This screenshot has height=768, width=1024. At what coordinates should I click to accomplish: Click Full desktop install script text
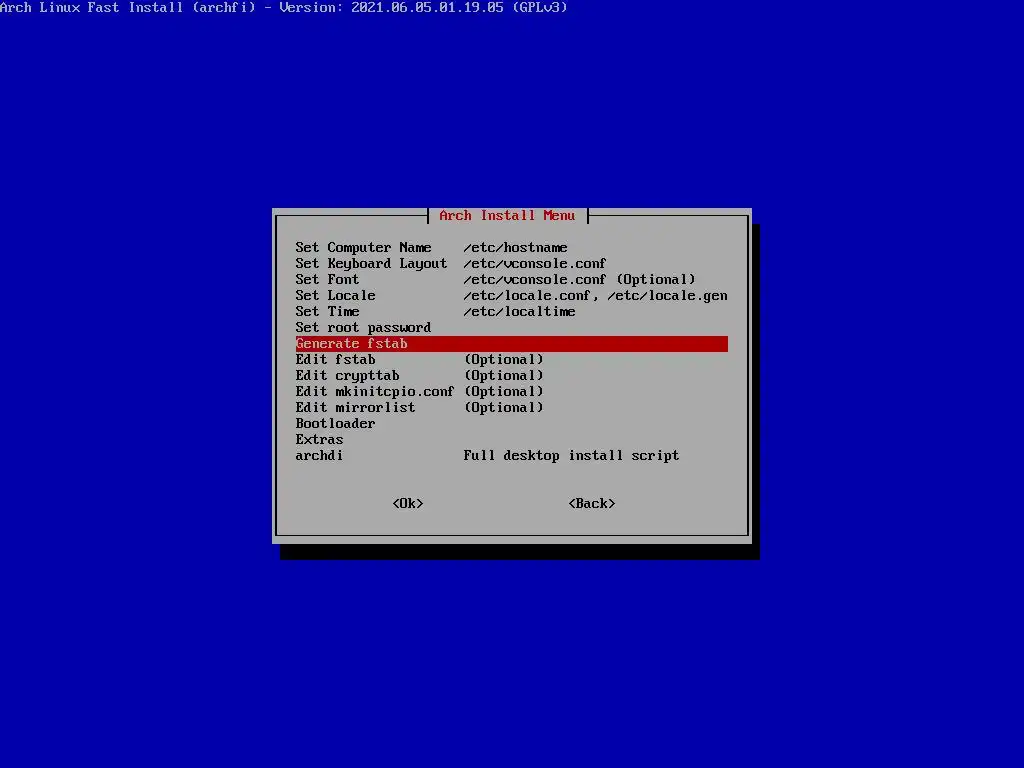tap(571, 455)
